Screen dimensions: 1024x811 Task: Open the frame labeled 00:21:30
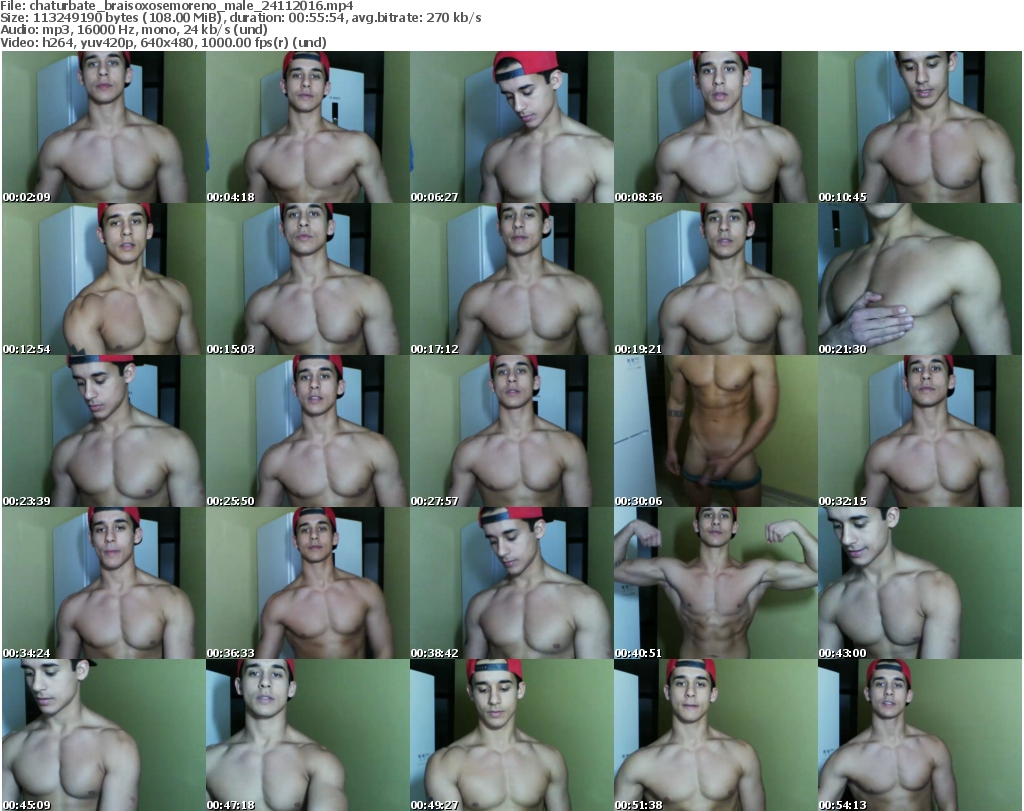920,279
